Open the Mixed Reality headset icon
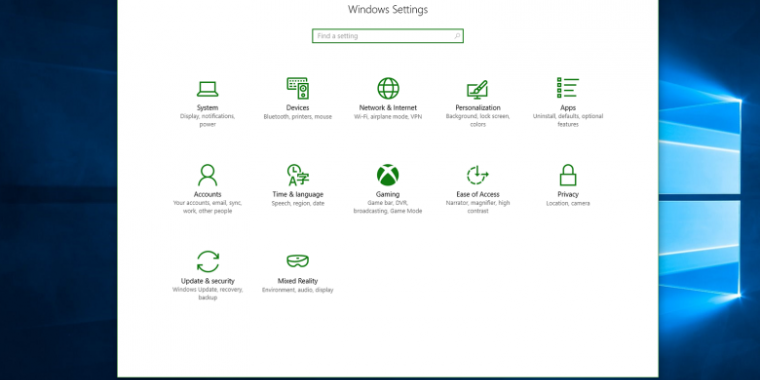 point(298,261)
